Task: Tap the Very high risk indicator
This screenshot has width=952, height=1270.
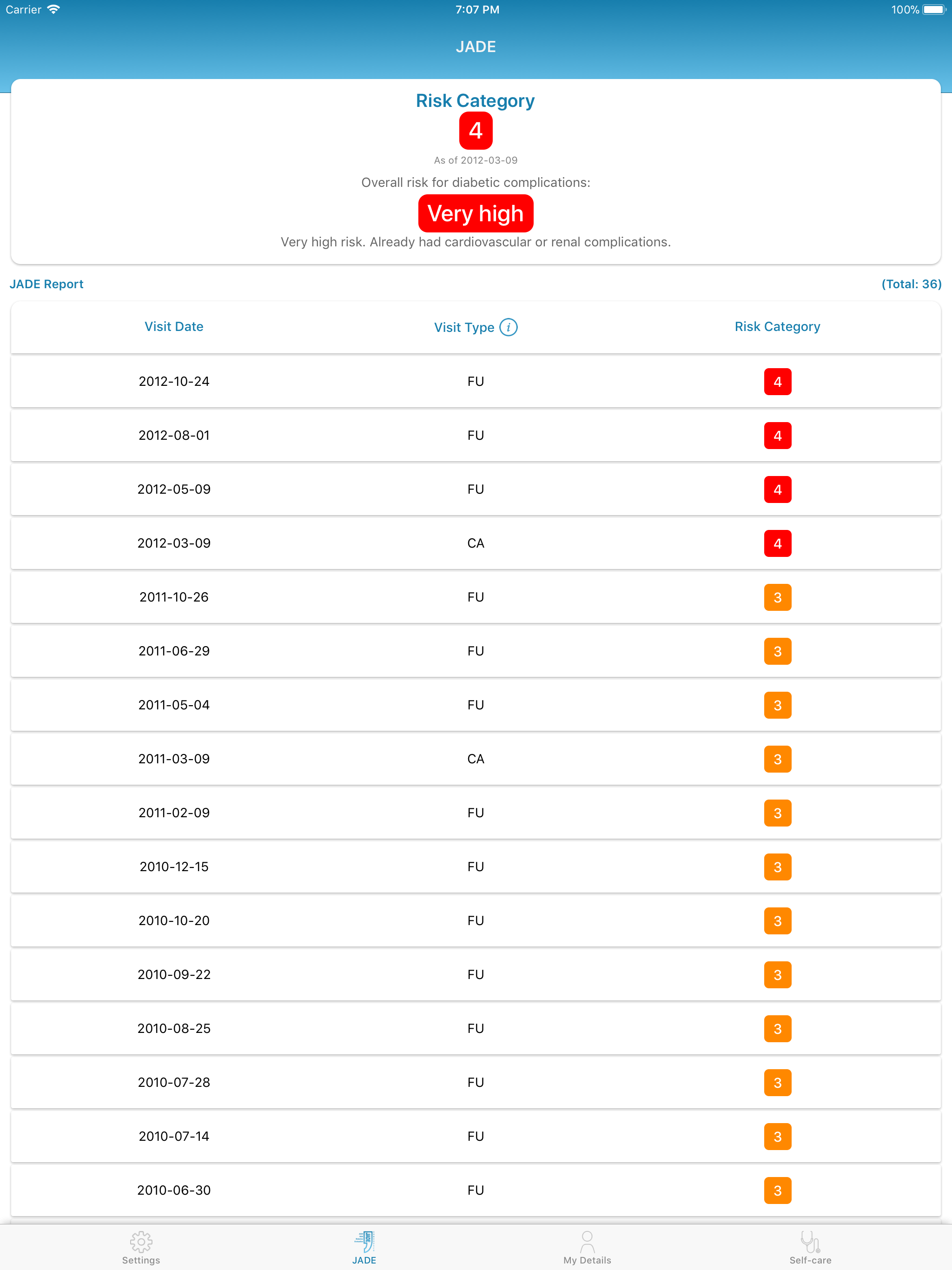Action: [476, 213]
